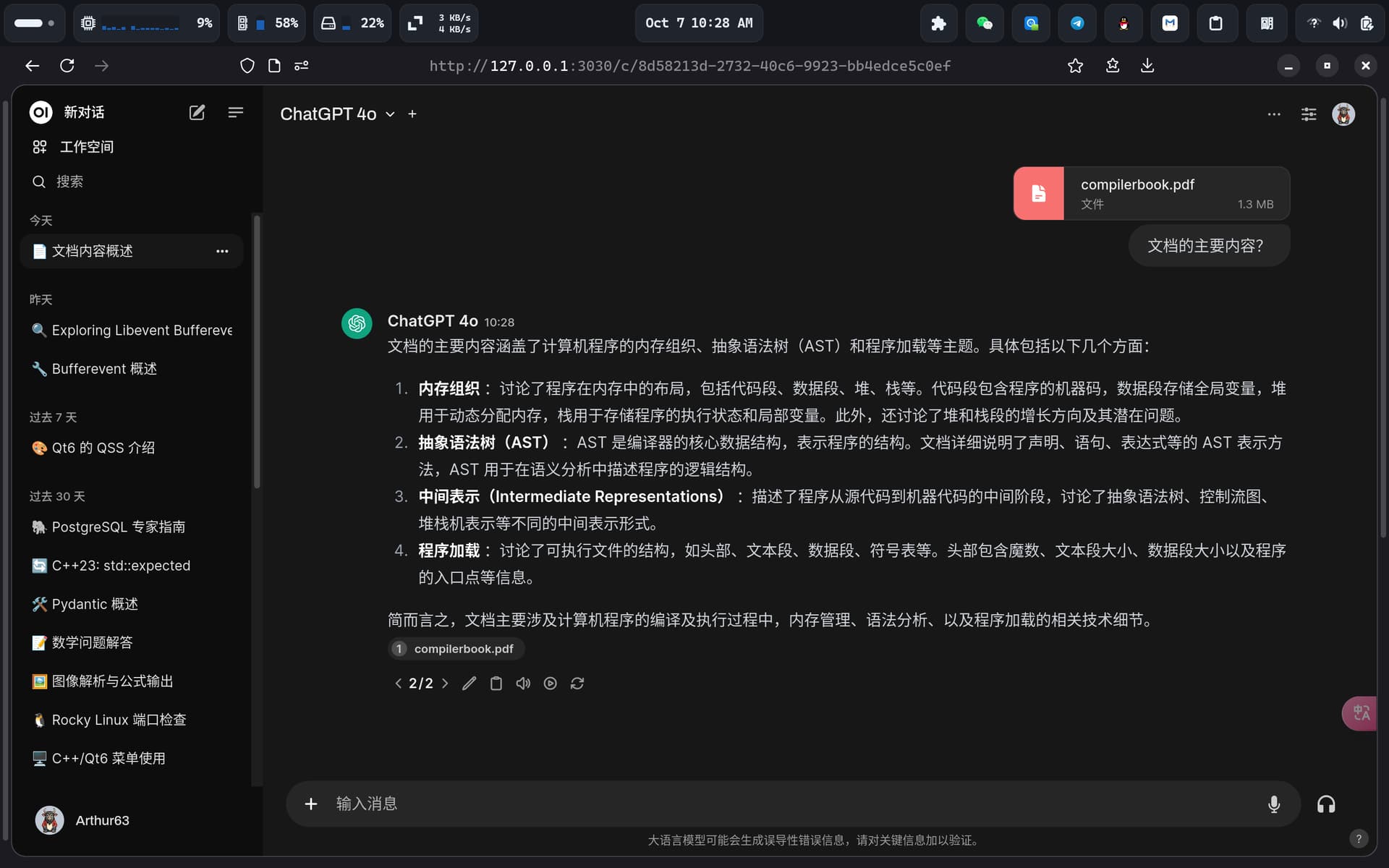
Task: Open the Bufferevent 概述 chat
Action: [132, 369]
